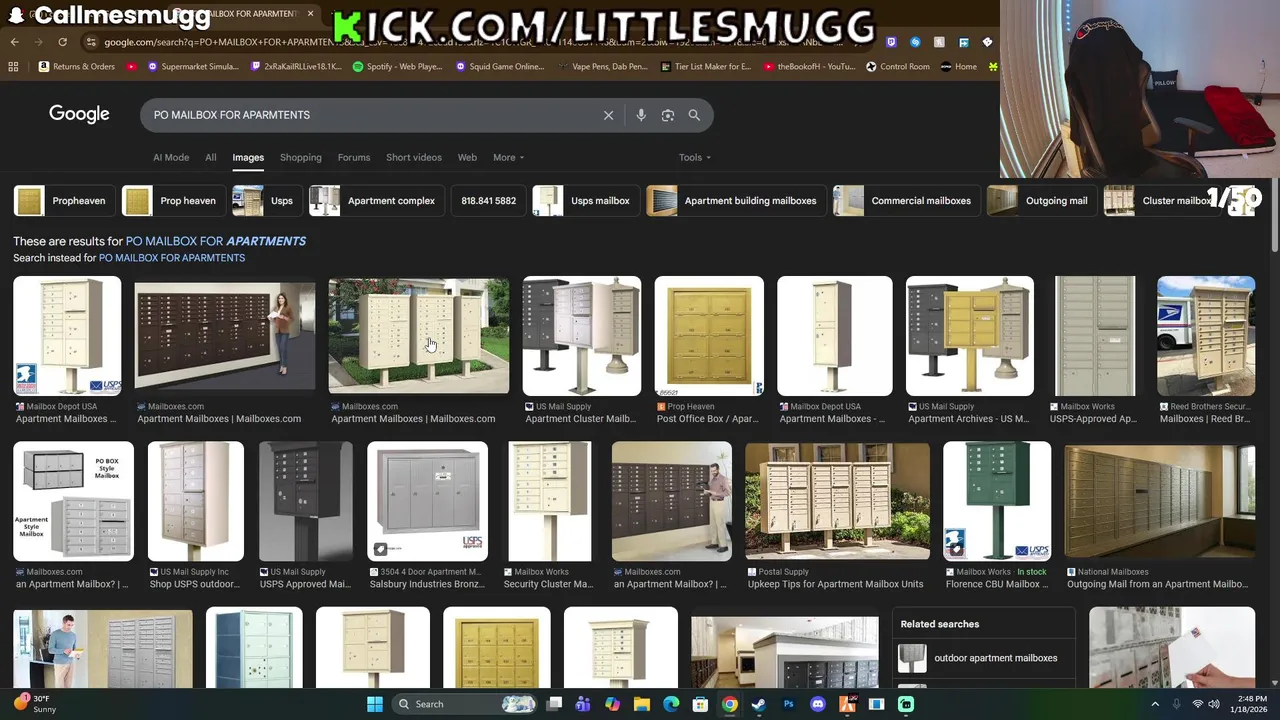Open Mailboxes.com image with woman holding mail
1280x720 pixels.
coord(225,336)
